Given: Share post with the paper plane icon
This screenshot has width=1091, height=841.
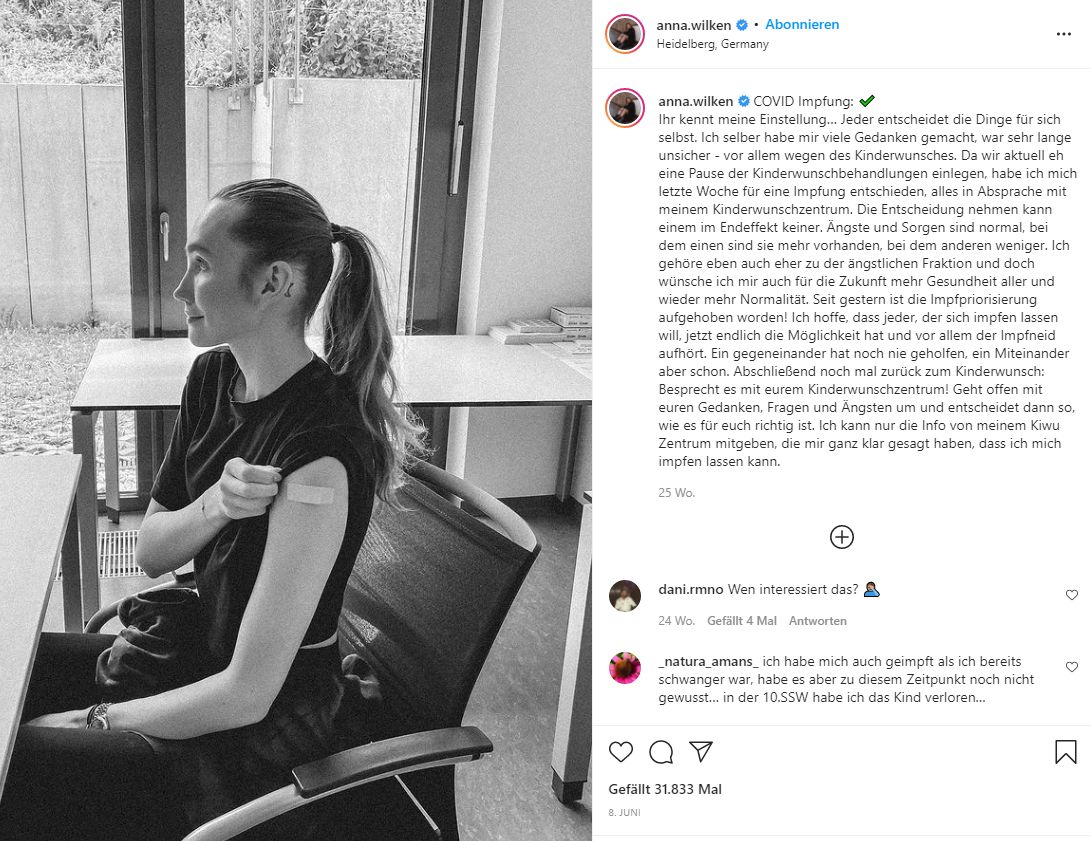Looking at the screenshot, I should pyautogui.click(x=701, y=751).
